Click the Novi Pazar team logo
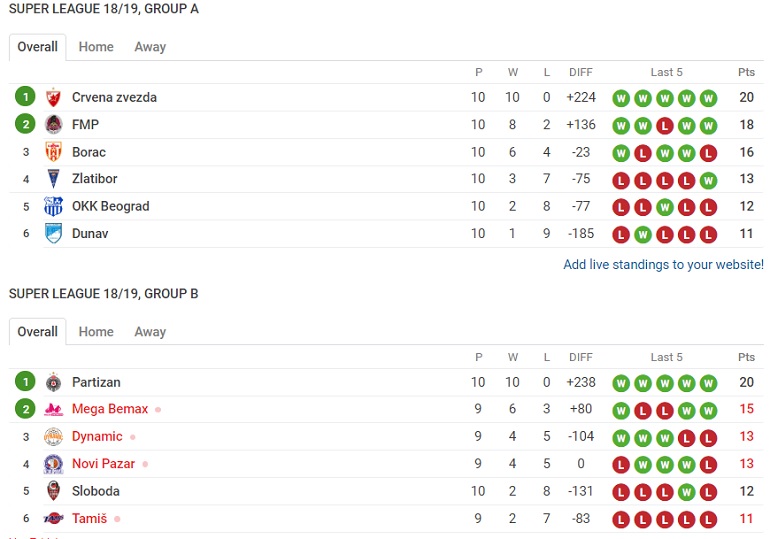 tap(54, 464)
